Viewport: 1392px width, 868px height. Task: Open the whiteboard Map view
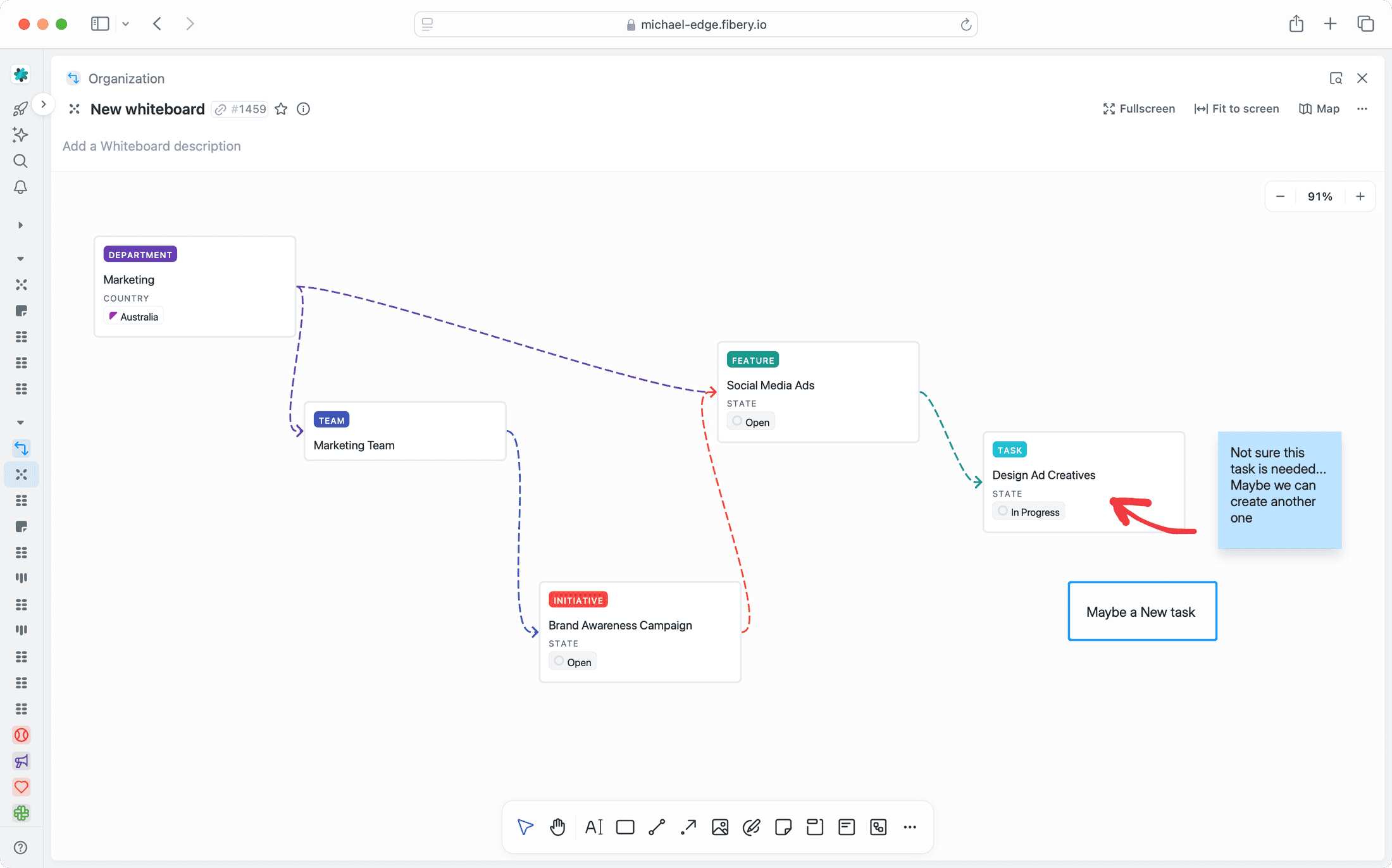point(1319,109)
